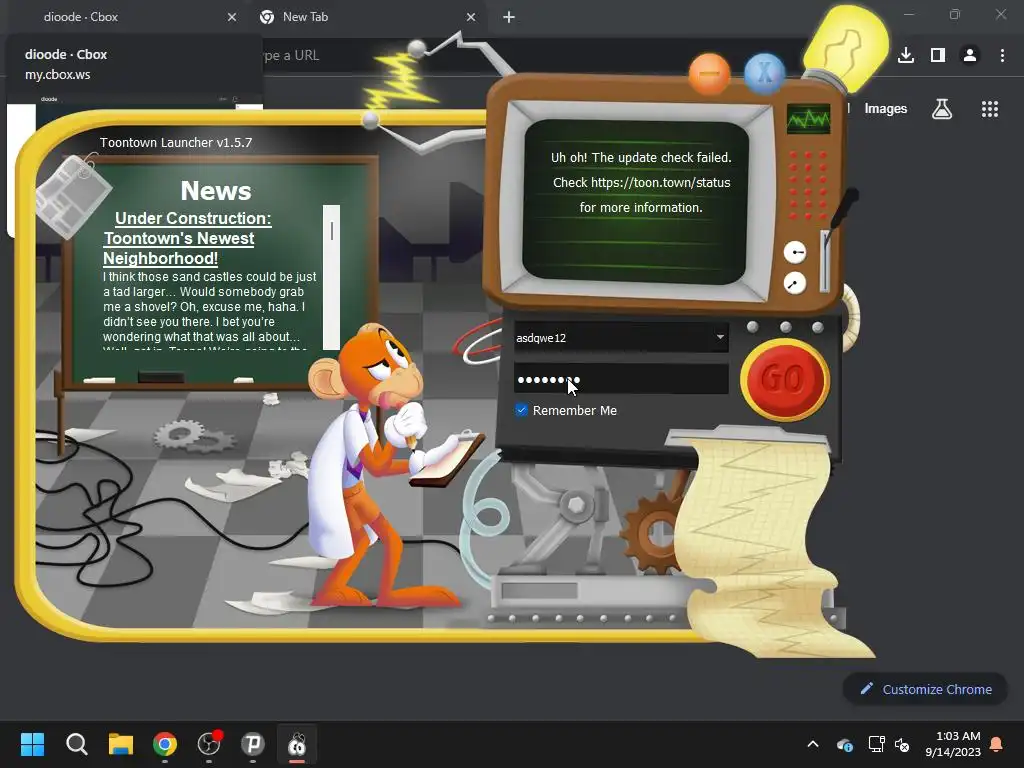Click the red GO login button
This screenshot has height=768, width=1024.
(x=785, y=379)
